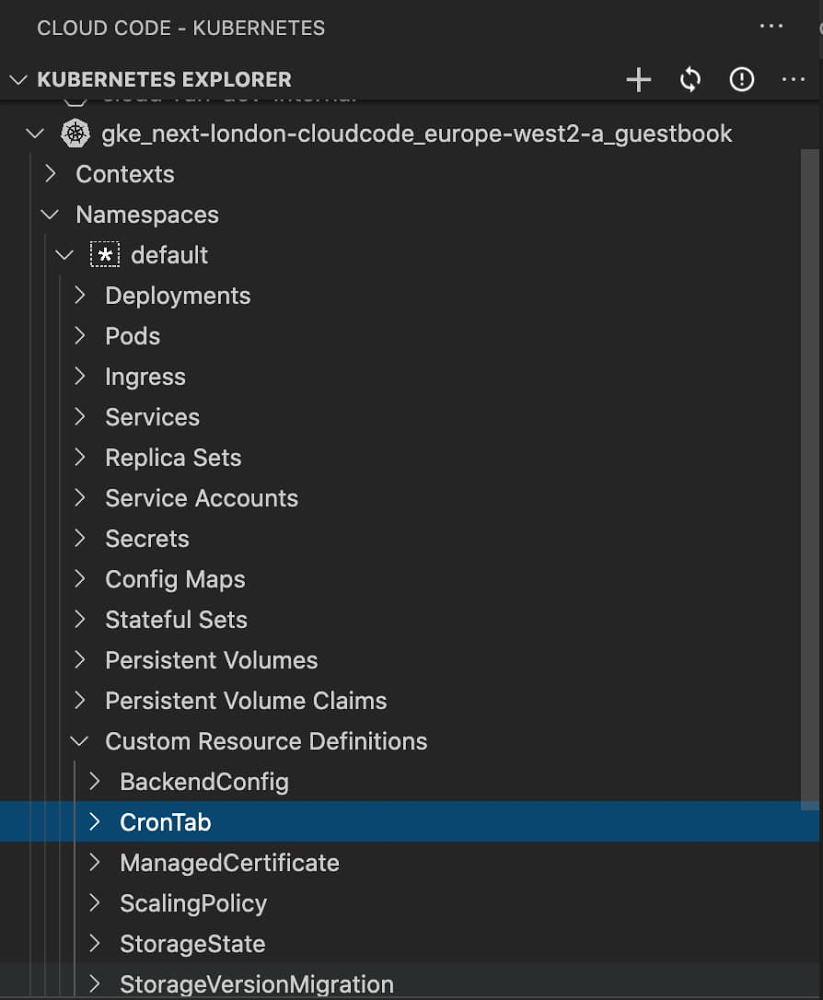
Task: Select the ManagedCertificate label
Action: coord(230,863)
